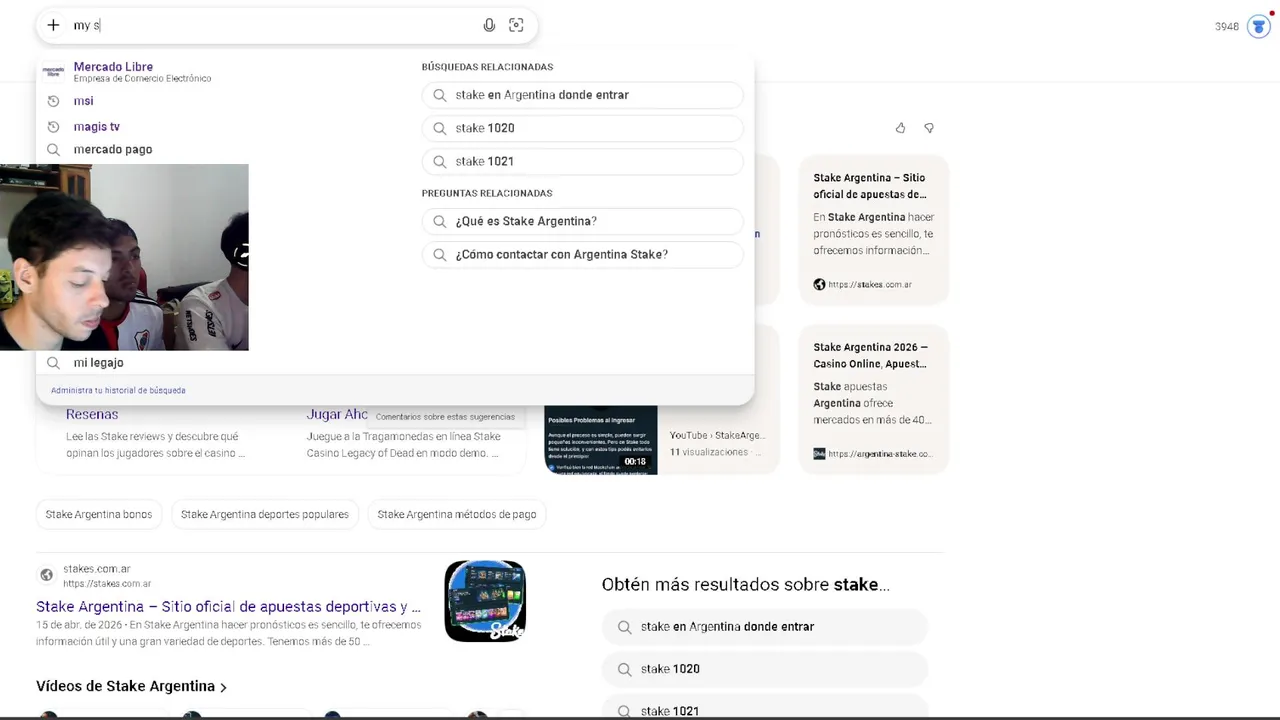Screen dimensions: 1280x720
Task: Select '¿Cómo contactar con Argentina Stake?' question
Action: [x=583, y=254]
